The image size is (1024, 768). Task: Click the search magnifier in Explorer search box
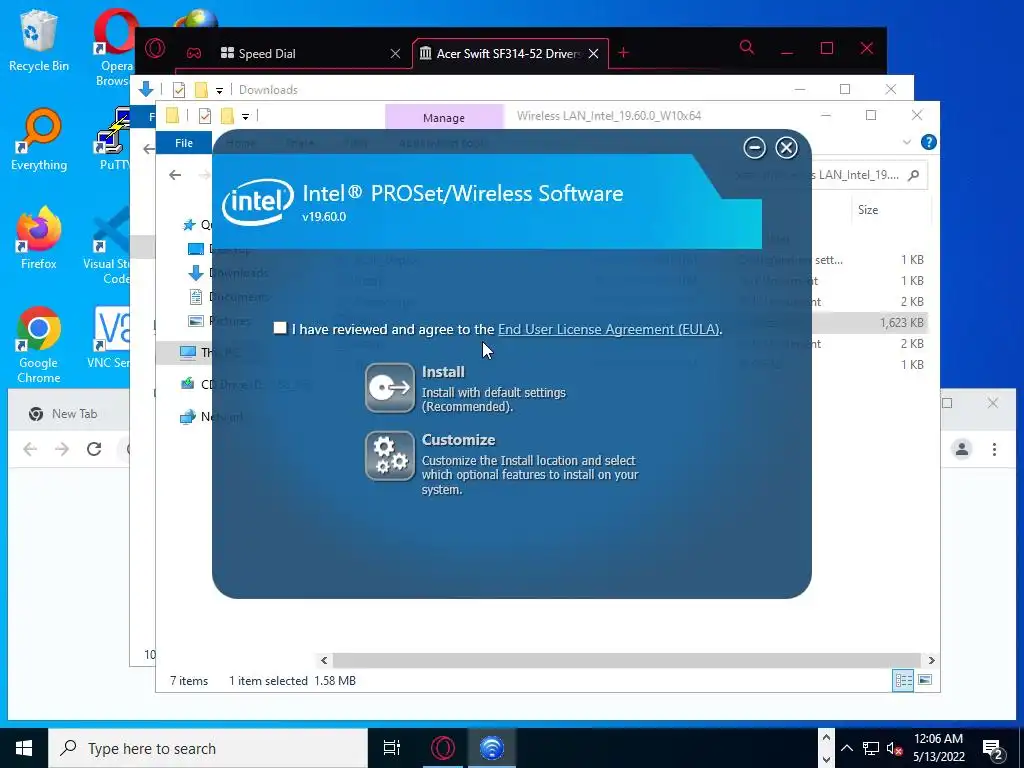(914, 175)
